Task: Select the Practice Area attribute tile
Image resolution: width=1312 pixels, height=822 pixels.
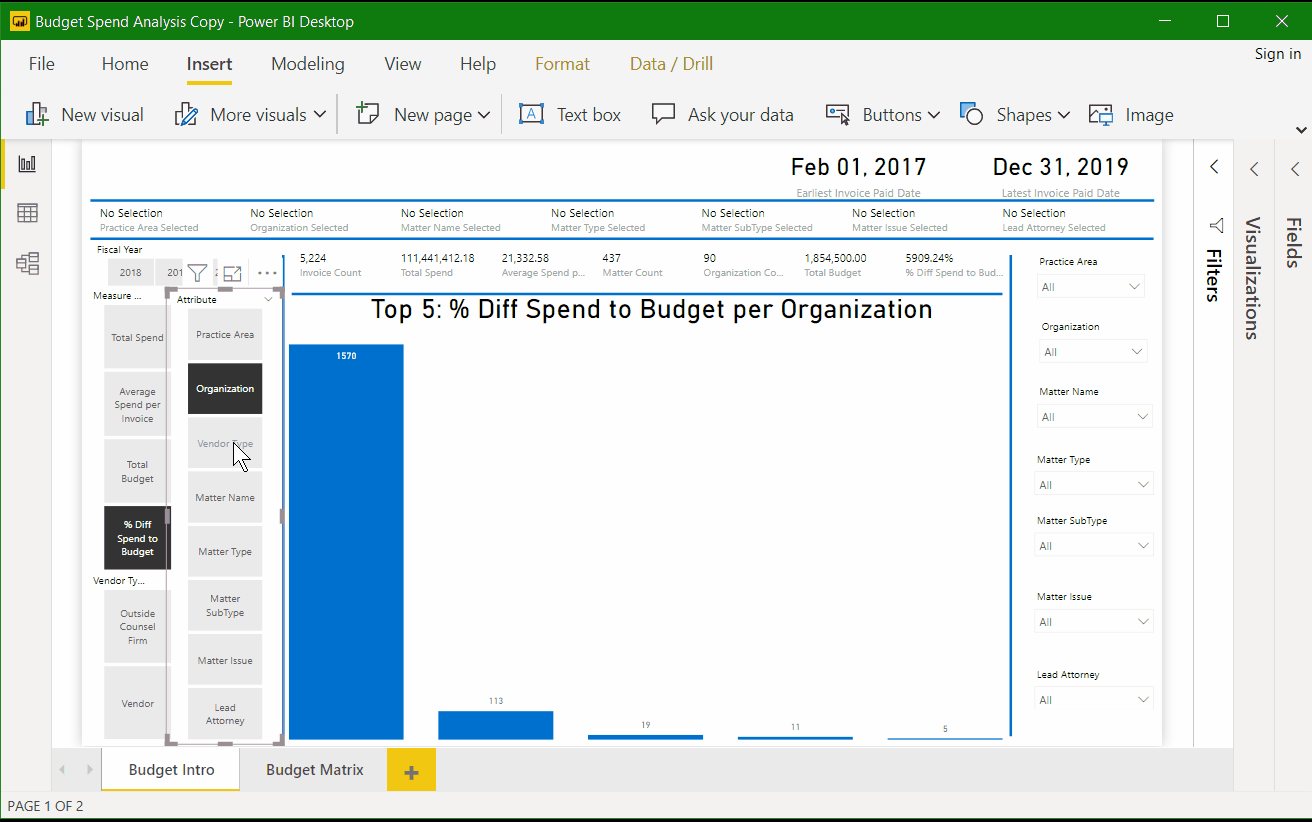Action: (x=225, y=335)
